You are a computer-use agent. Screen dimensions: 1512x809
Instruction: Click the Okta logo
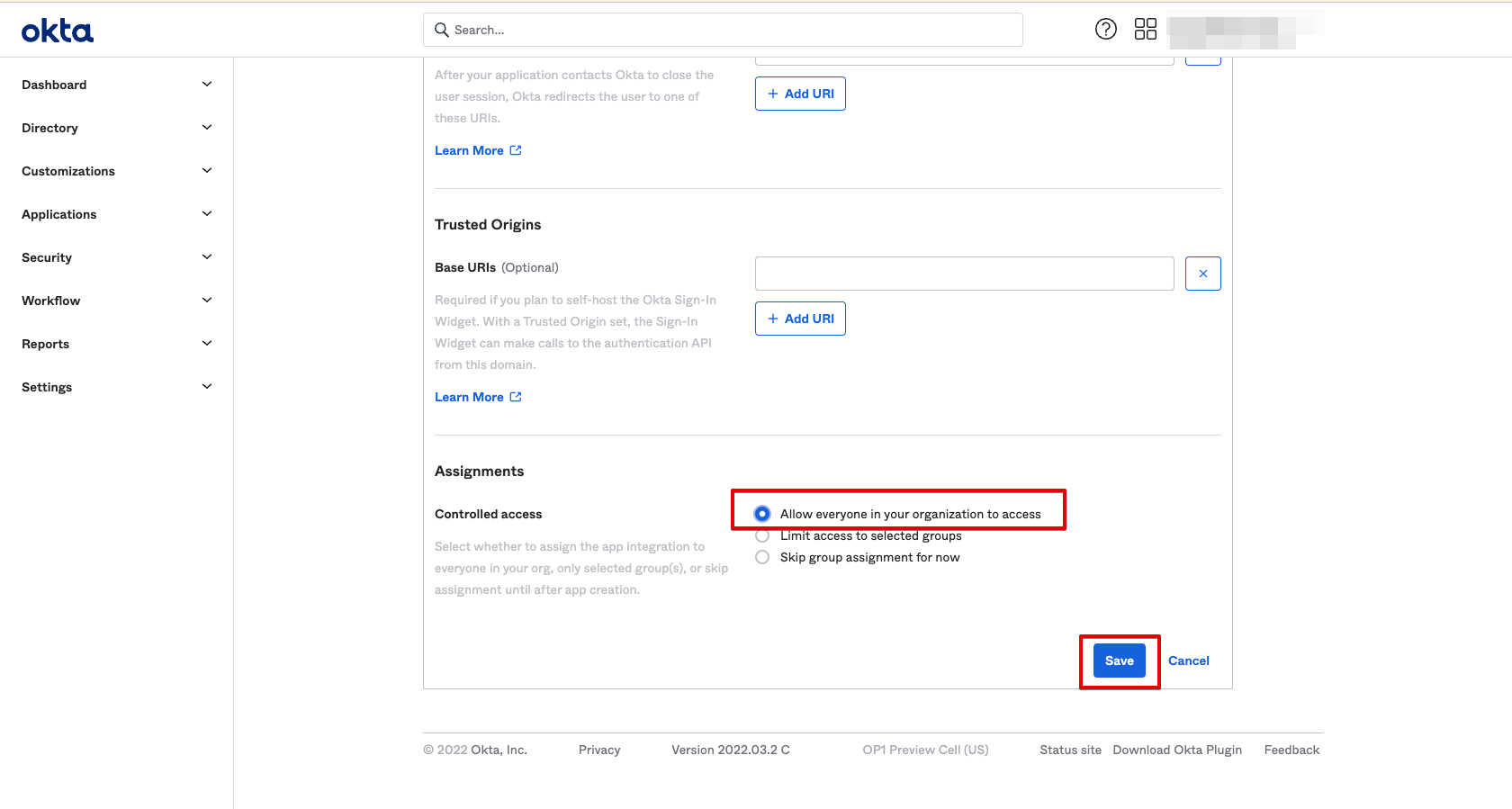58,31
